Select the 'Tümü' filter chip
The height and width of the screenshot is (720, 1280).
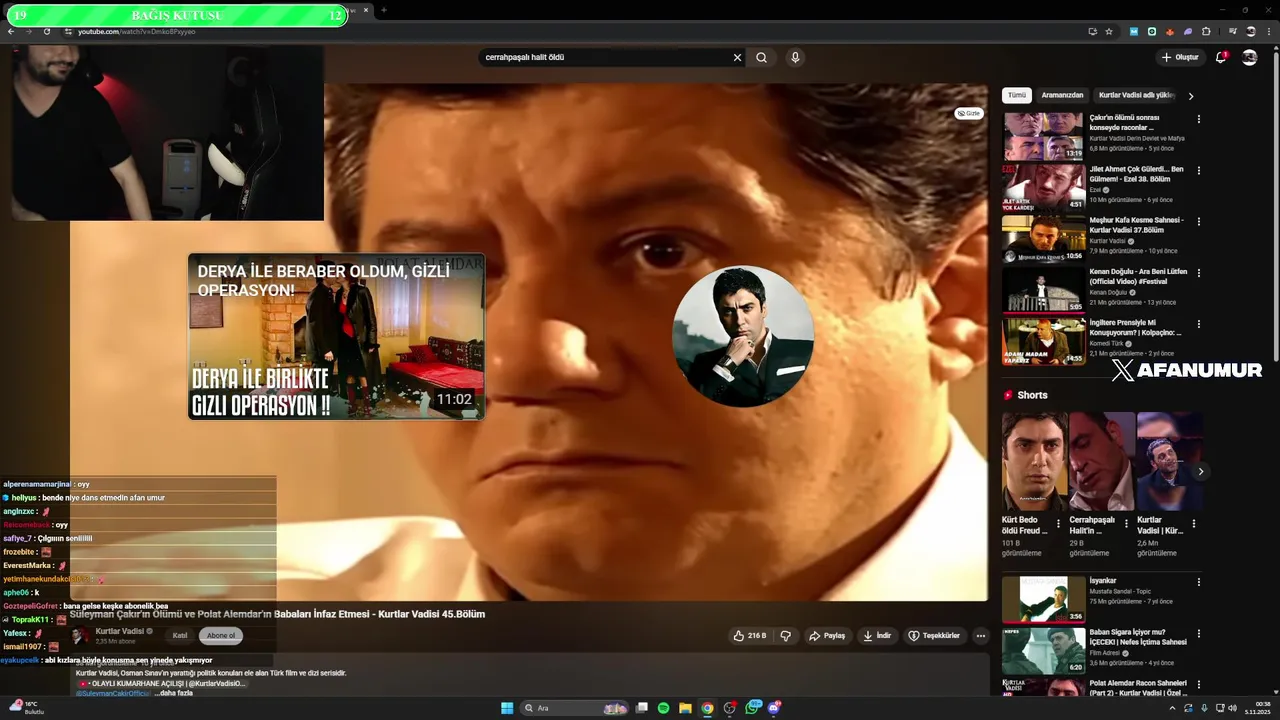coord(1016,95)
